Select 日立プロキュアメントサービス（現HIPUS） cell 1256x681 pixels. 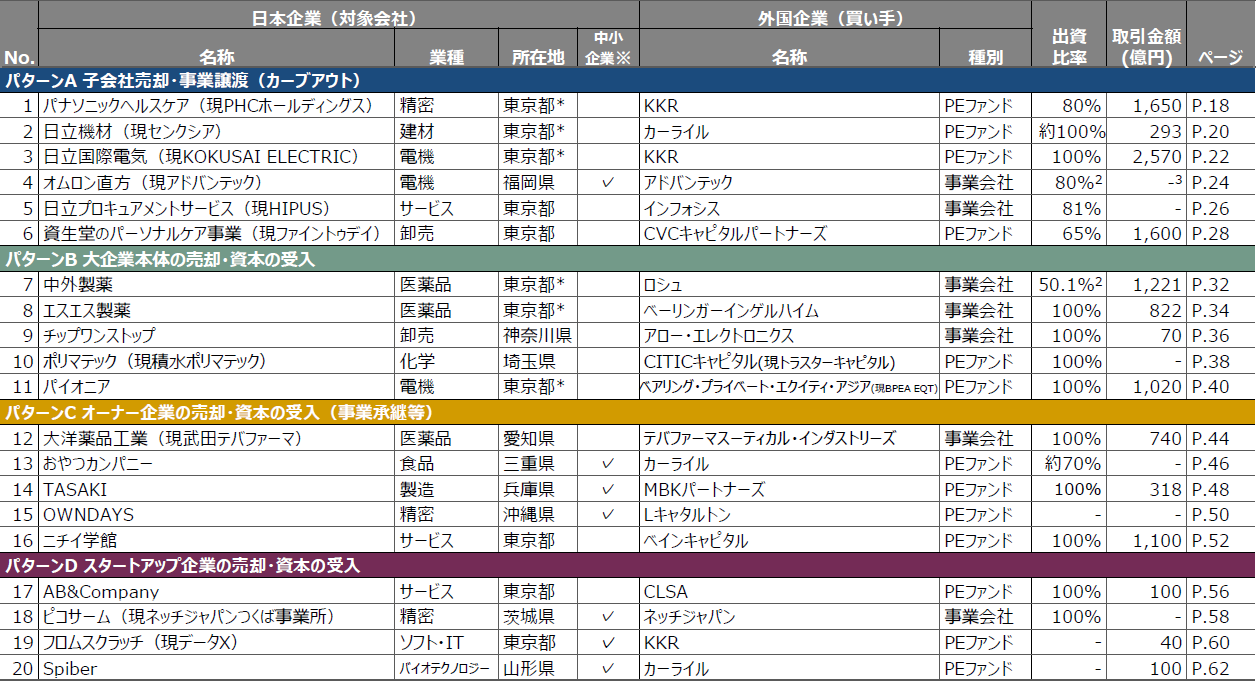pos(217,208)
